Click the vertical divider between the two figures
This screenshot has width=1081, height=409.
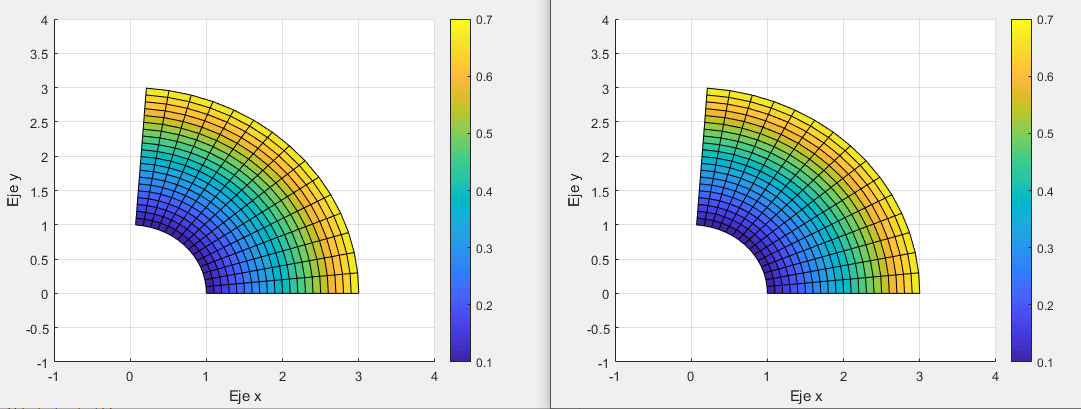point(550,200)
